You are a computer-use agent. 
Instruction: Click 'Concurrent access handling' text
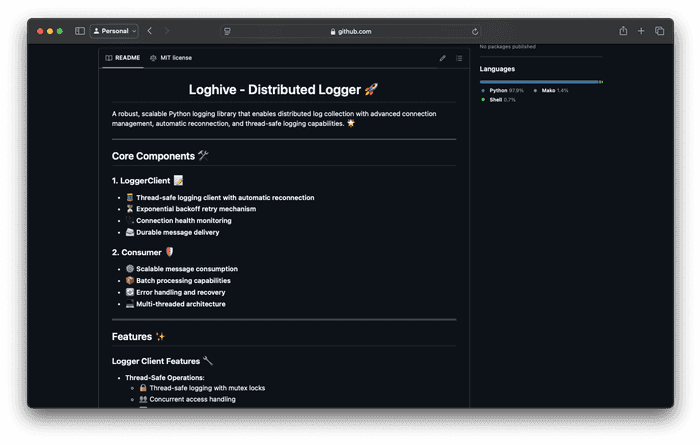192,399
